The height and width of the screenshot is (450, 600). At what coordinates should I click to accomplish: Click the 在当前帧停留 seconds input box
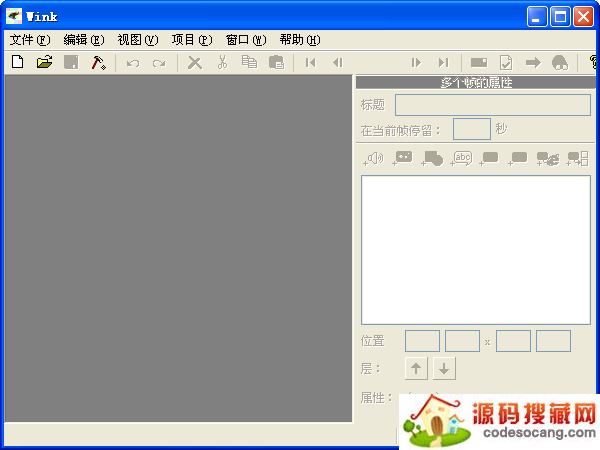coord(471,129)
